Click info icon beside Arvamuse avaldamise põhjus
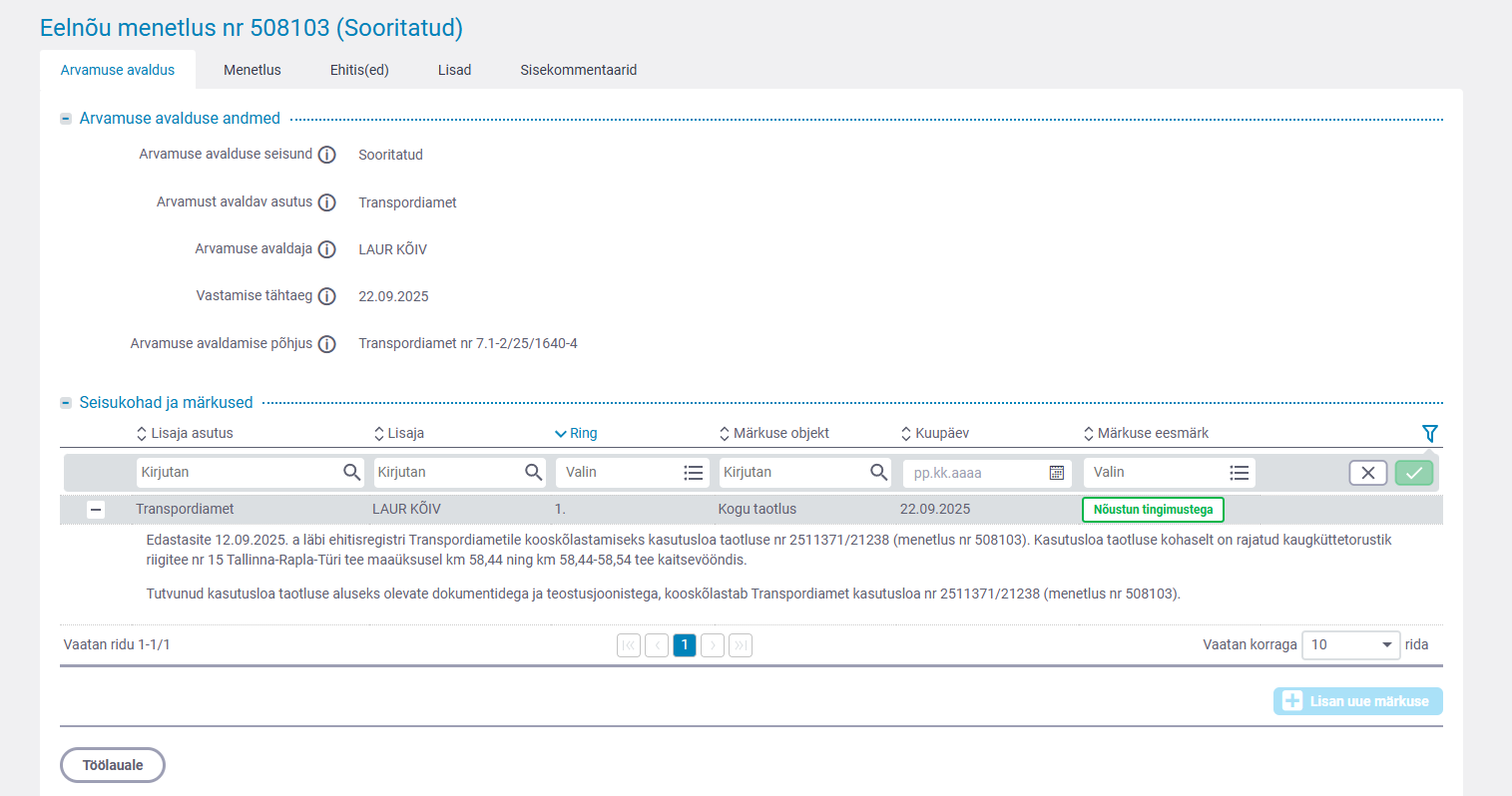 click(x=326, y=344)
